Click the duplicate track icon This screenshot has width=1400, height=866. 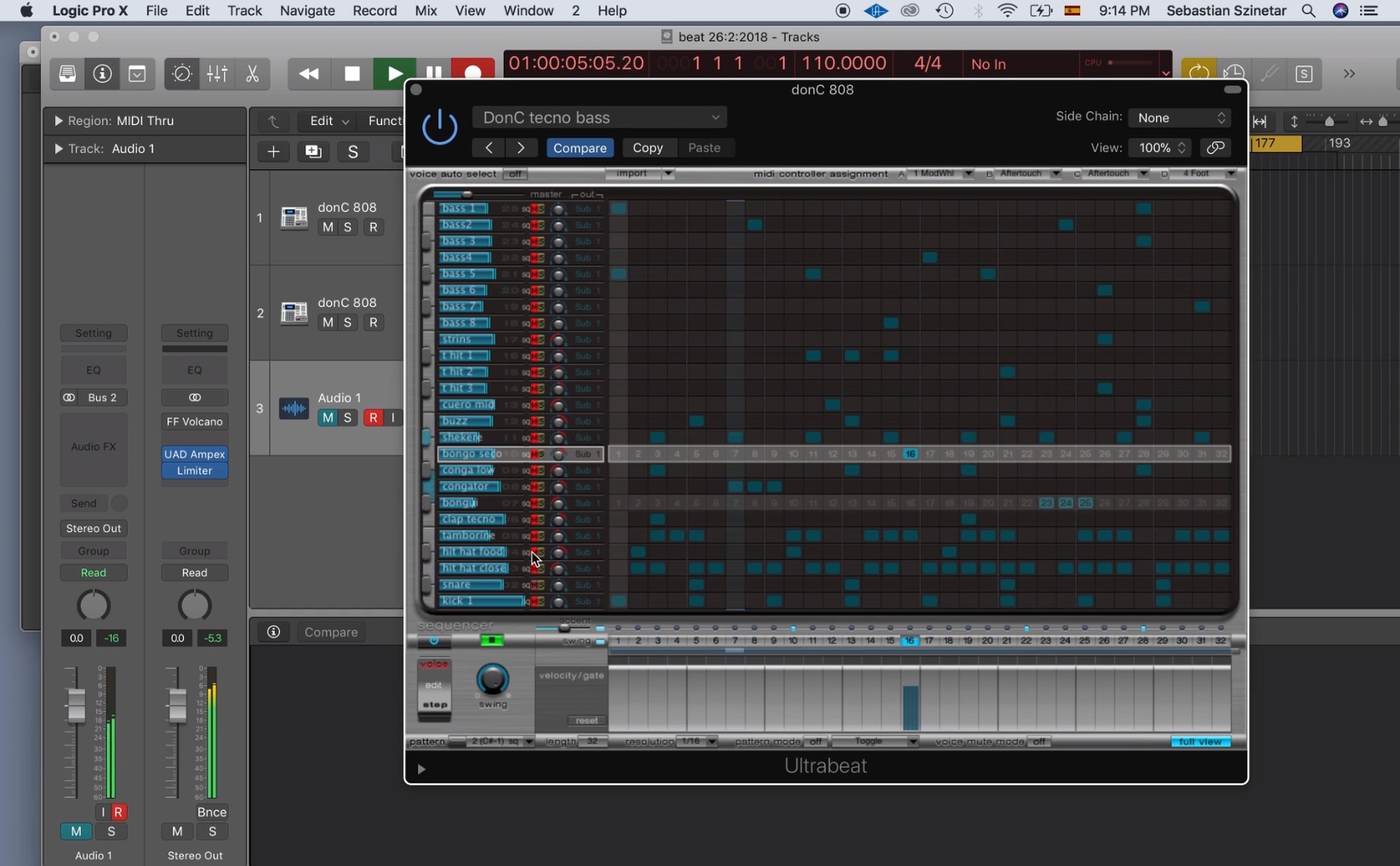coord(313,151)
